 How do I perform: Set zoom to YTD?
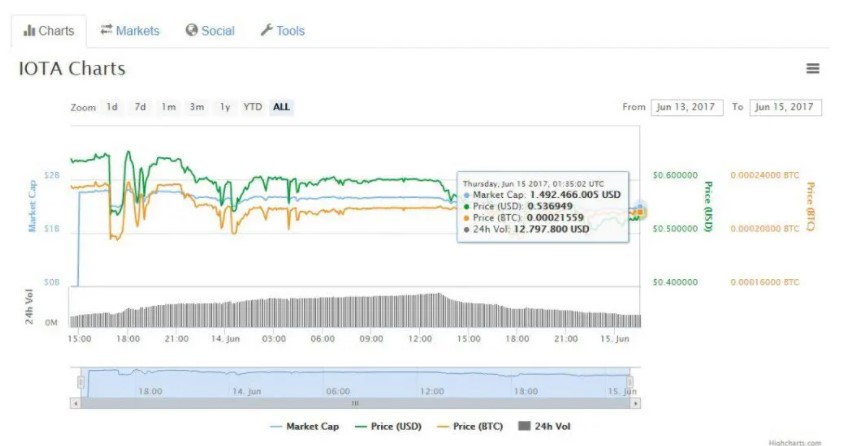253,107
